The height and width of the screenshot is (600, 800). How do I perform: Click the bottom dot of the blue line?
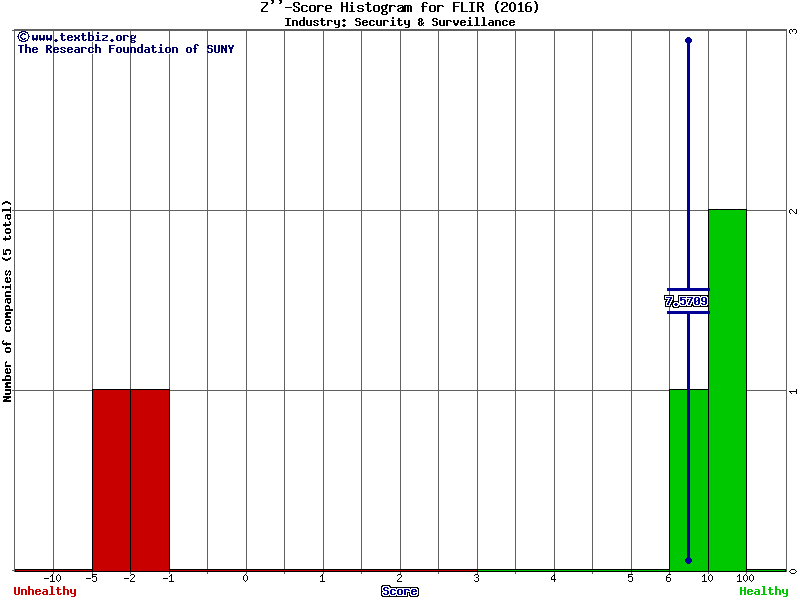tap(688, 560)
